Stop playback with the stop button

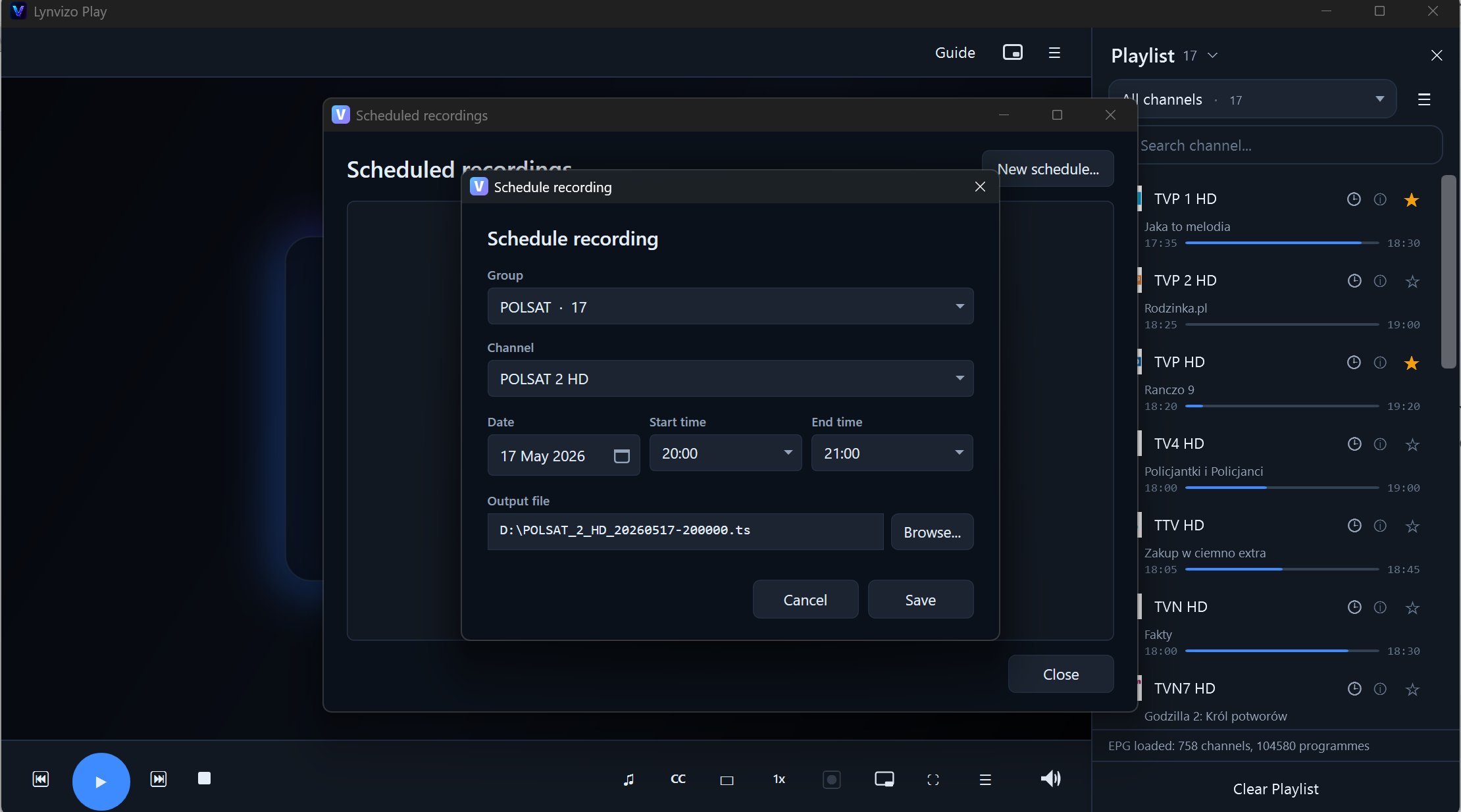click(x=204, y=778)
